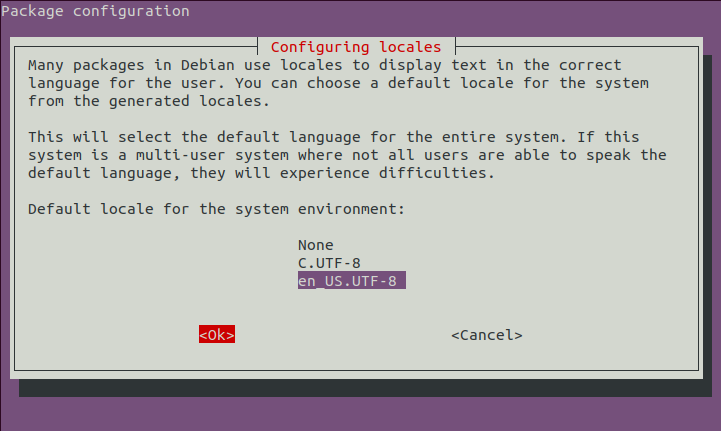Click the Configuring locales dialog title

pyautogui.click(x=356, y=47)
